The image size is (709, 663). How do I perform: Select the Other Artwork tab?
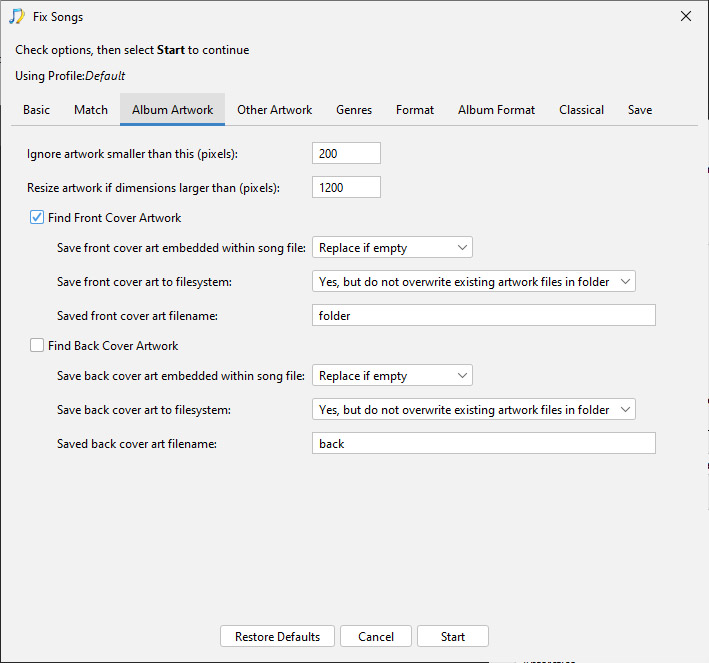pos(274,110)
